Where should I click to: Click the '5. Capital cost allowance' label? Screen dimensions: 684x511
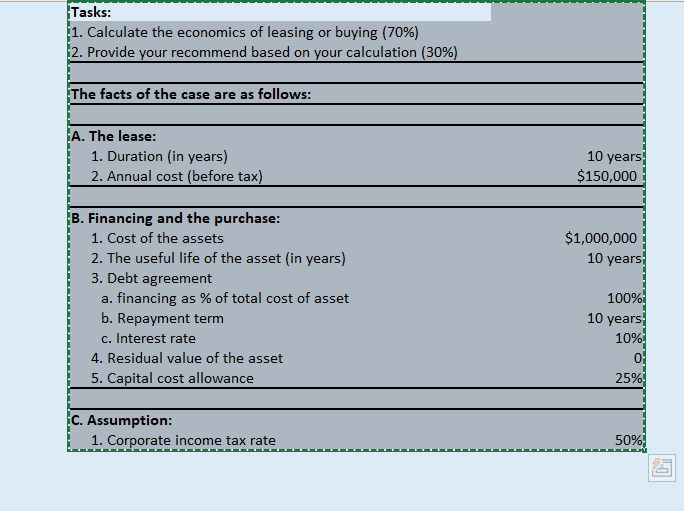click(x=172, y=378)
